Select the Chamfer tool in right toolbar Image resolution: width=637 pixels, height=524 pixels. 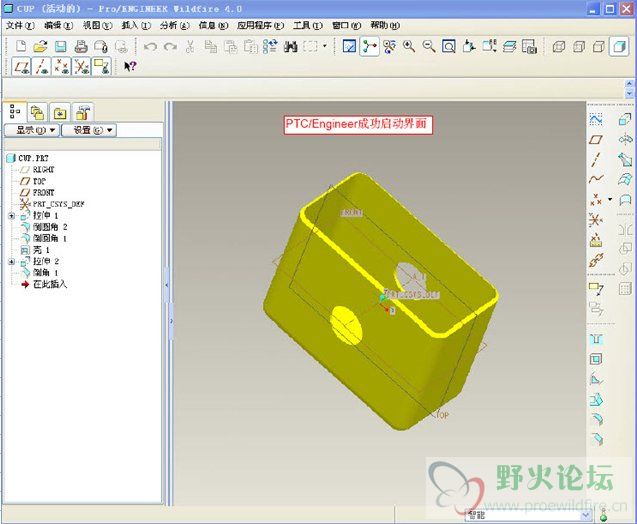[596, 439]
